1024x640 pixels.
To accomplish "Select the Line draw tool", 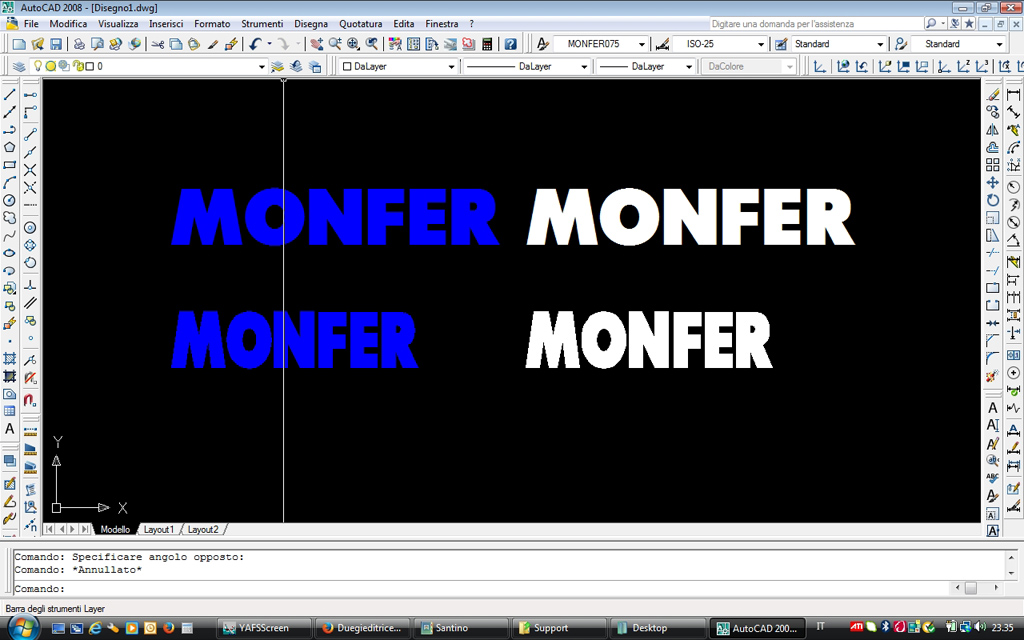I will [x=10, y=94].
